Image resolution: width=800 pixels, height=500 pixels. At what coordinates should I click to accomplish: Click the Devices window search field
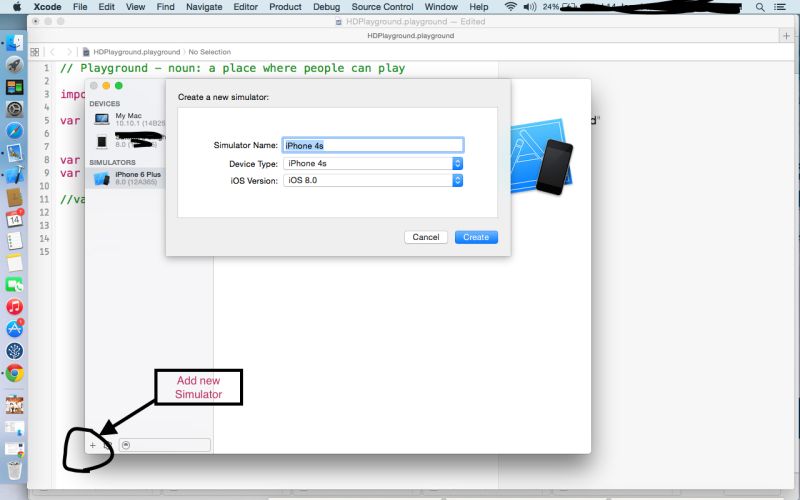click(165, 445)
